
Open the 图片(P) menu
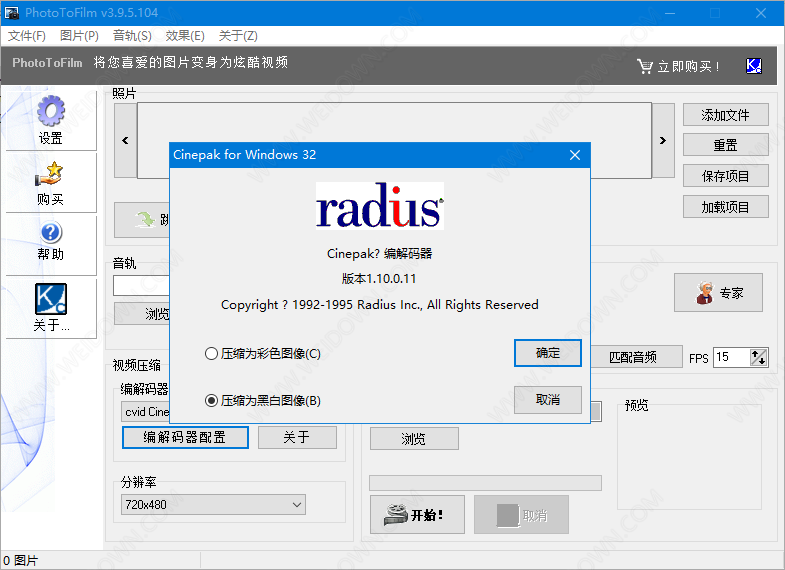tap(79, 36)
